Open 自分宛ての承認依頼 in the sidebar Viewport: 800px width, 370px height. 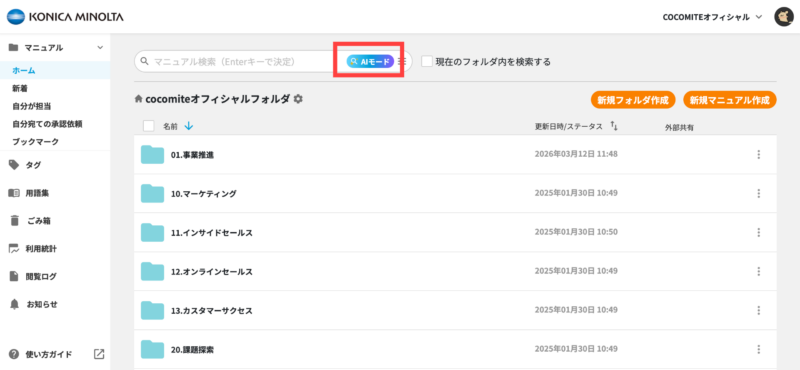pos(47,124)
